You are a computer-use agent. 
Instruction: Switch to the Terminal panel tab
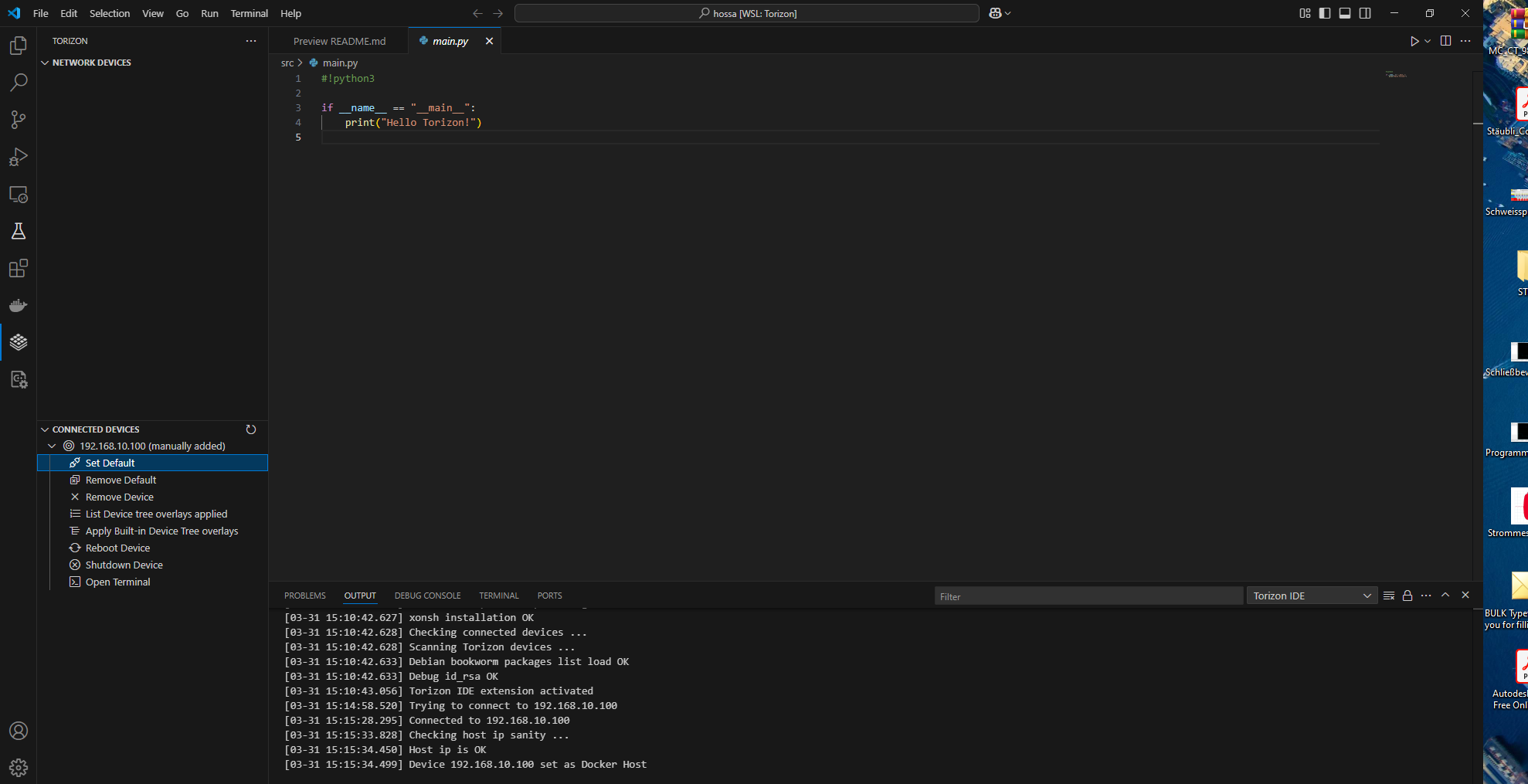499,596
